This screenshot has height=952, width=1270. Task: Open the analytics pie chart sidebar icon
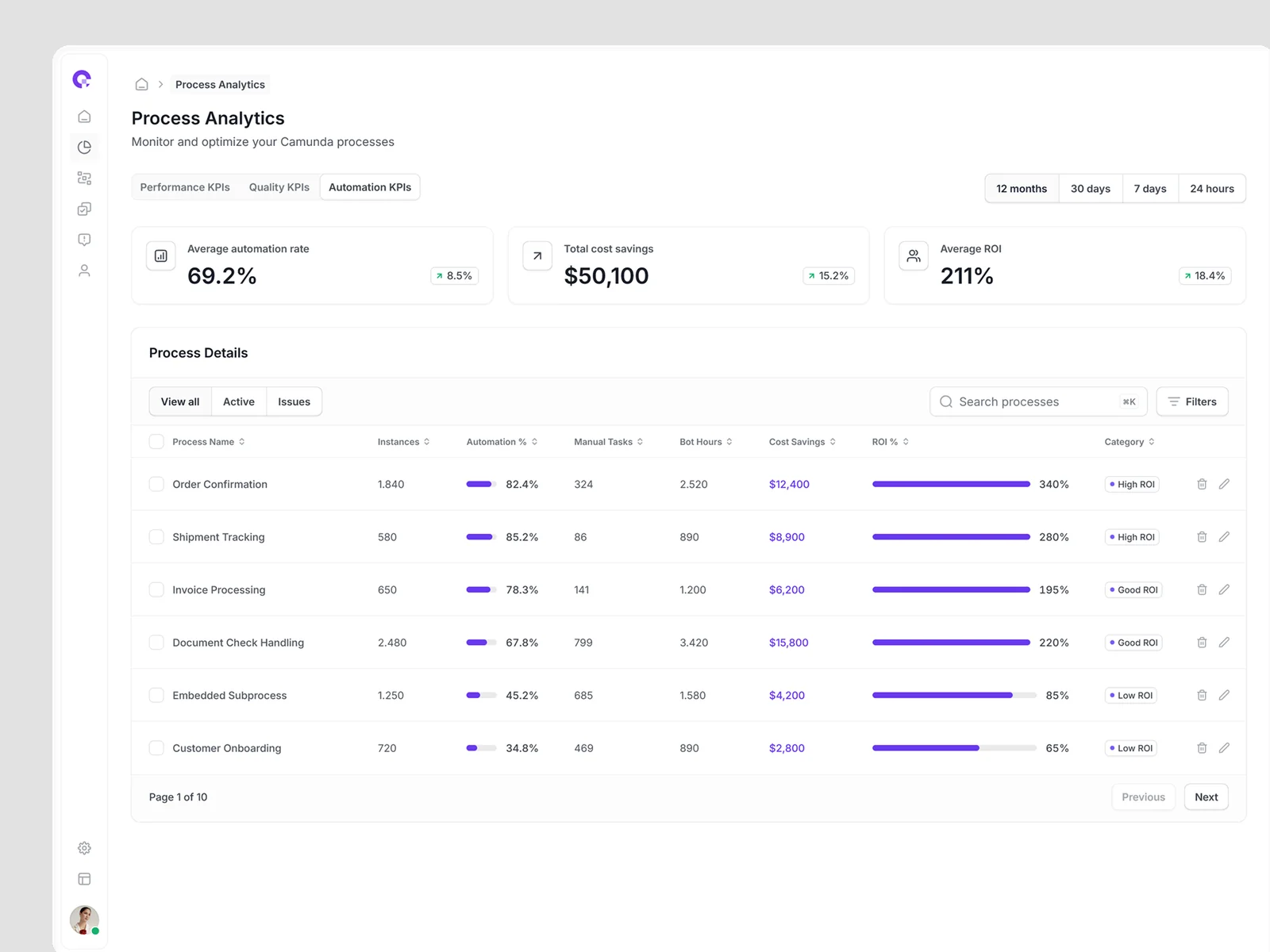point(84,148)
